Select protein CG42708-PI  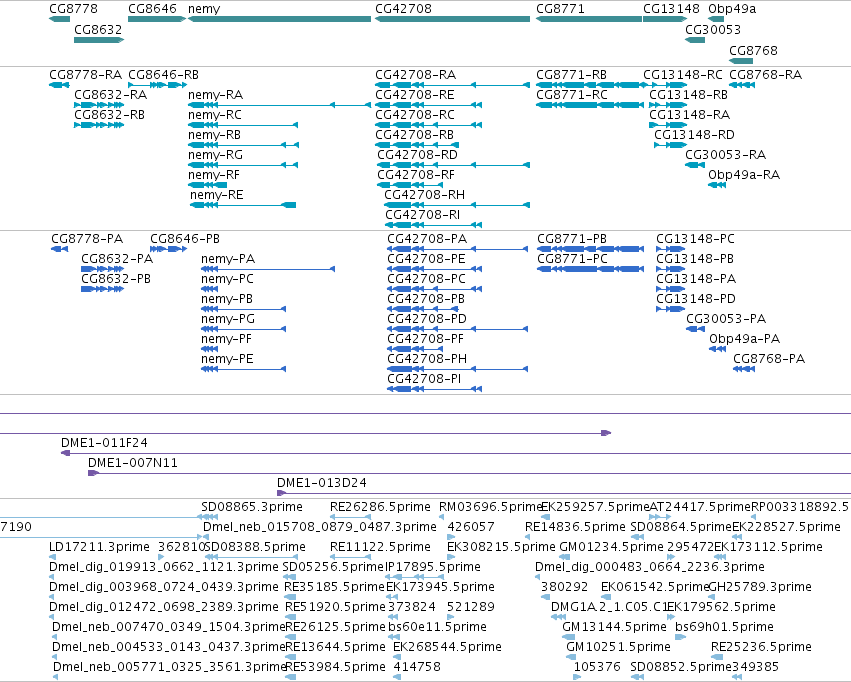coord(435,389)
